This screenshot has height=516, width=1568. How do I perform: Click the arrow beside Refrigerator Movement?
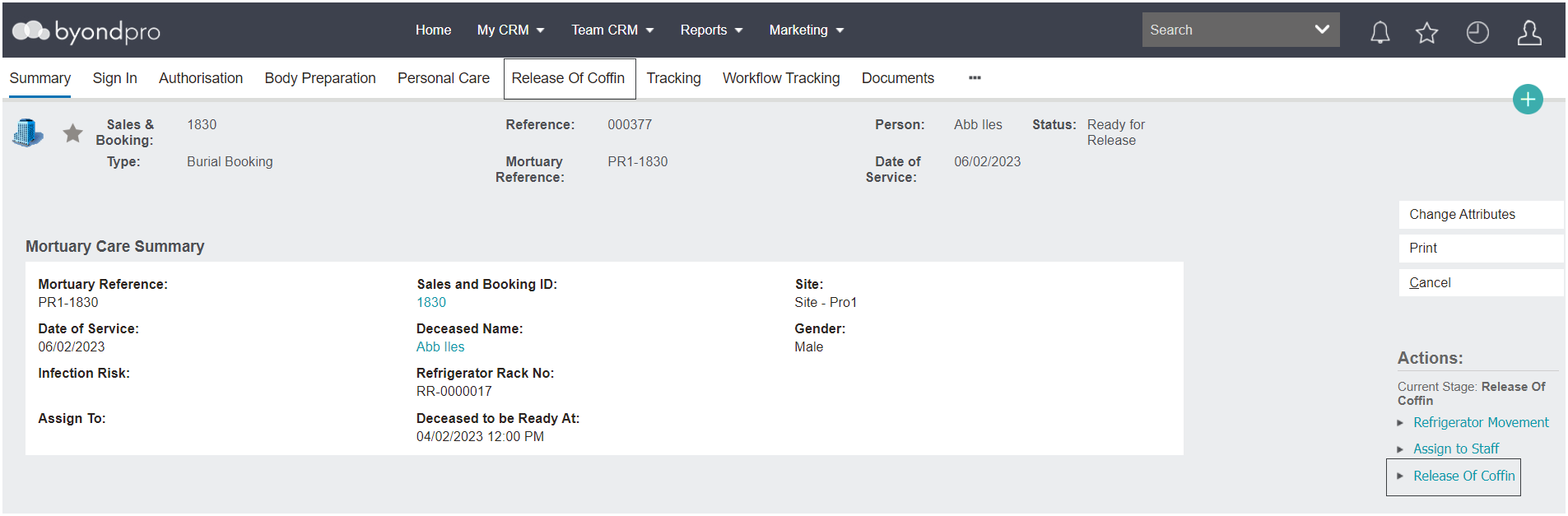[x=1400, y=423]
